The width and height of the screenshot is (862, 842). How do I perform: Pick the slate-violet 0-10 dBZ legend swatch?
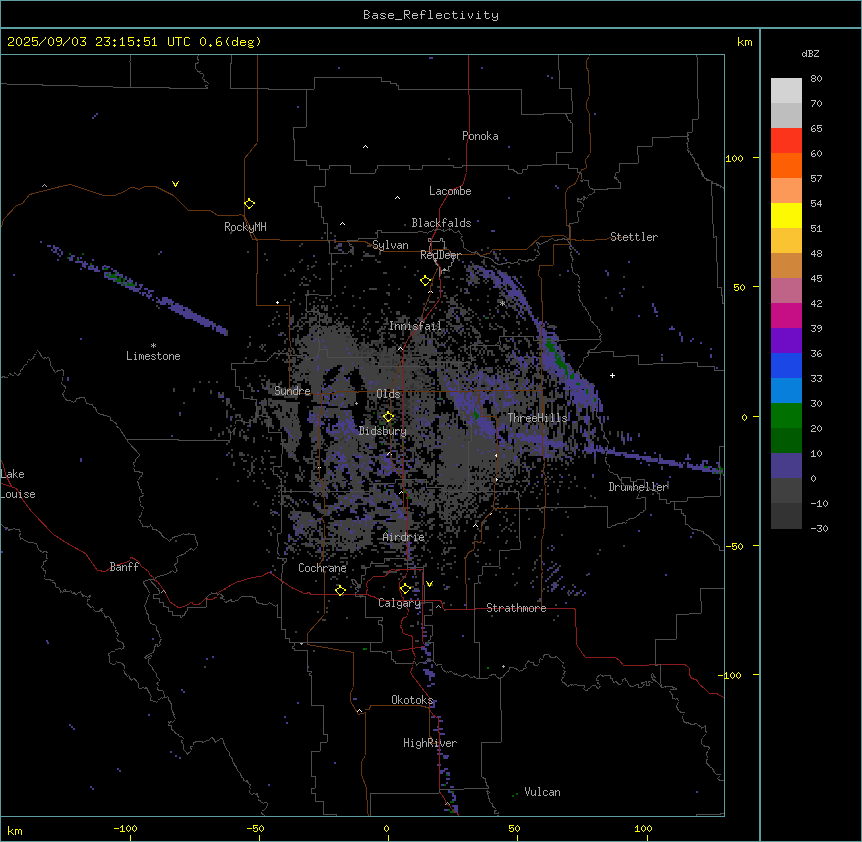click(786, 466)
